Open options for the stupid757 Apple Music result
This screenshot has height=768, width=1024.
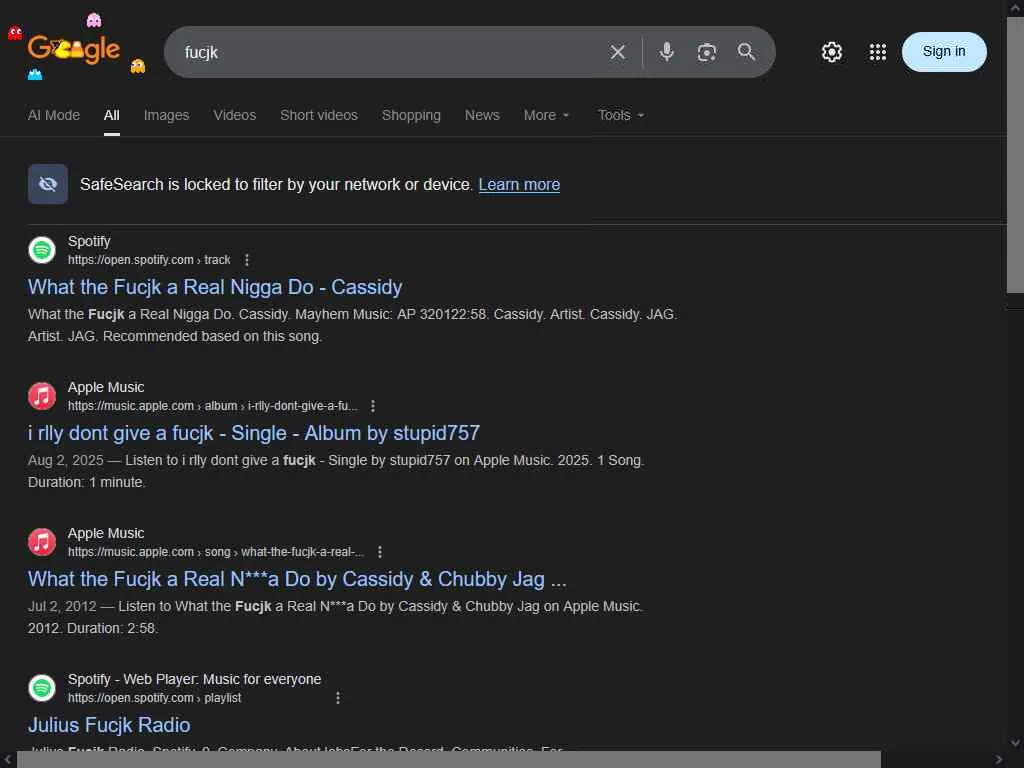pyautogui.click(x=373, y=406)
